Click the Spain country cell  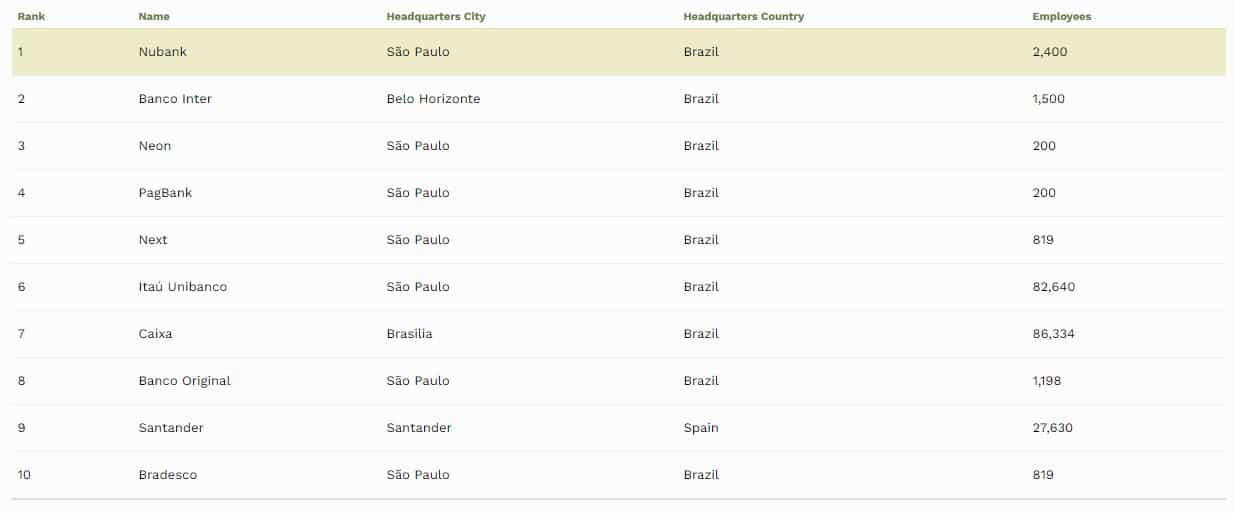click(x=701, y=428)
